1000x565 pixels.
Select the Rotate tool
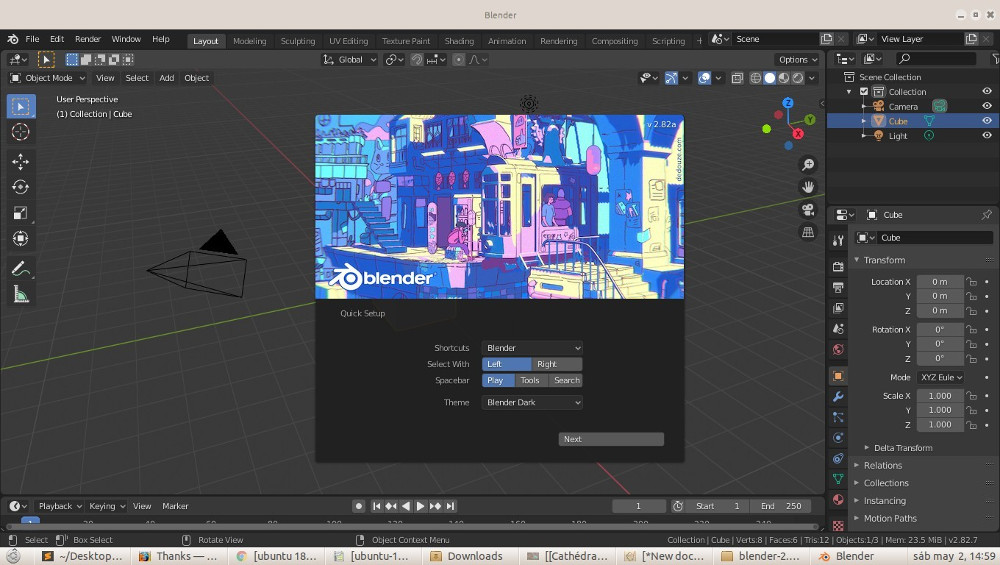[x=20, y=187]
